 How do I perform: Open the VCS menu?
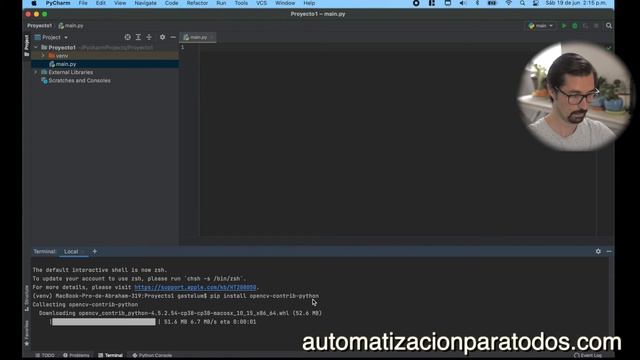pos(261,3)
